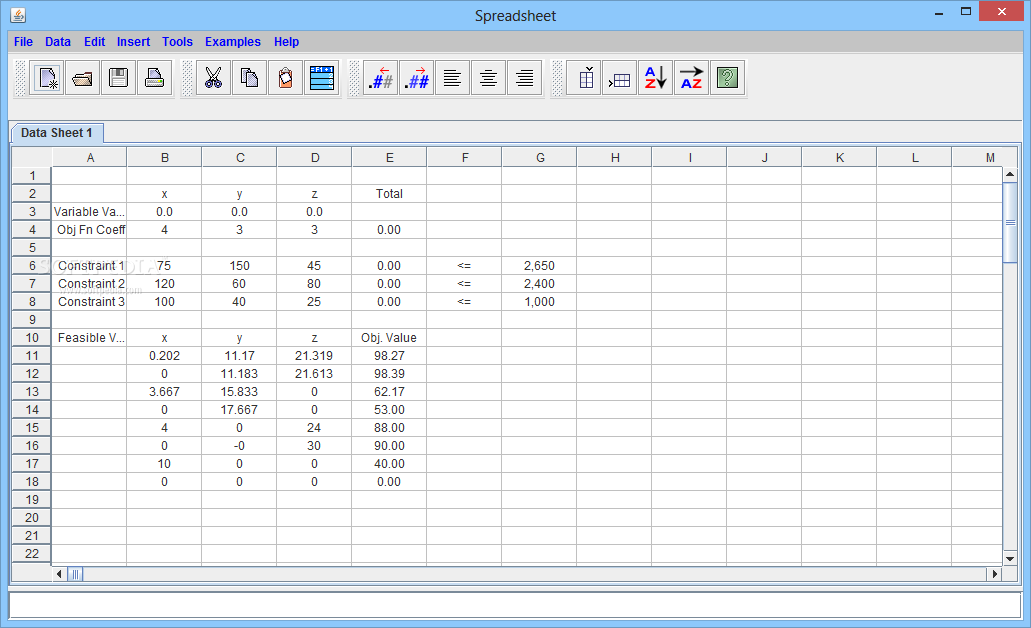Select column header G
This screenshot has width=1031, height=628.
tap(539, 158)
